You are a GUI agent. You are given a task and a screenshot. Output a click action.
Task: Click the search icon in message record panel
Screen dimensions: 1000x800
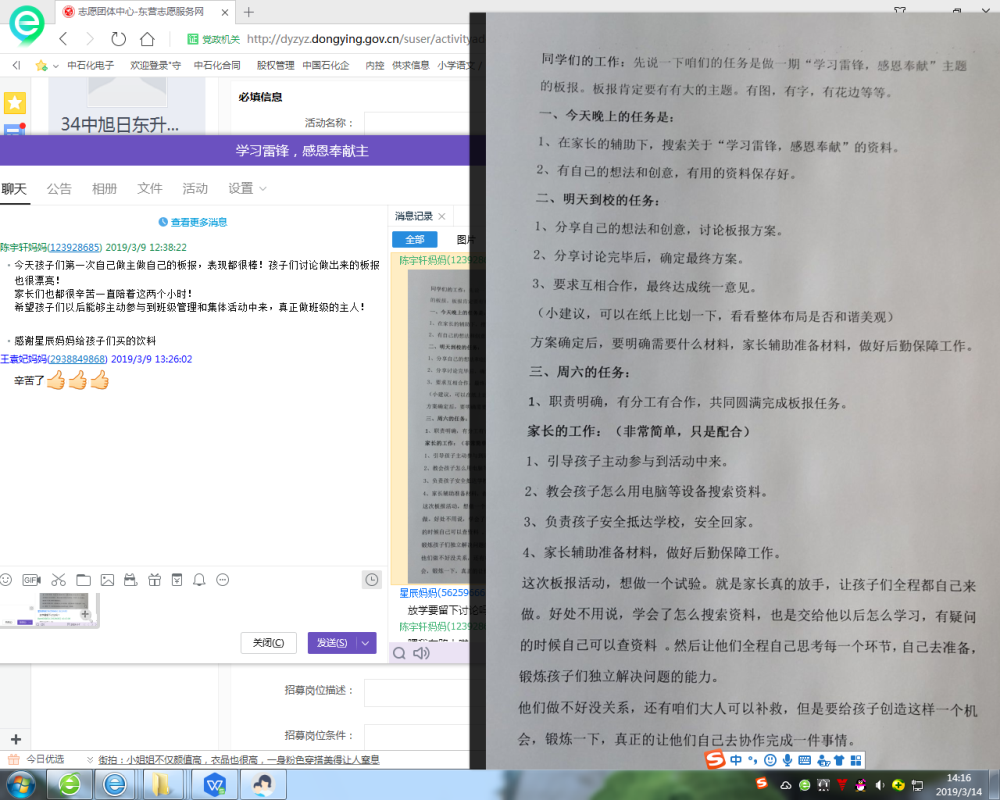point(399,653)
